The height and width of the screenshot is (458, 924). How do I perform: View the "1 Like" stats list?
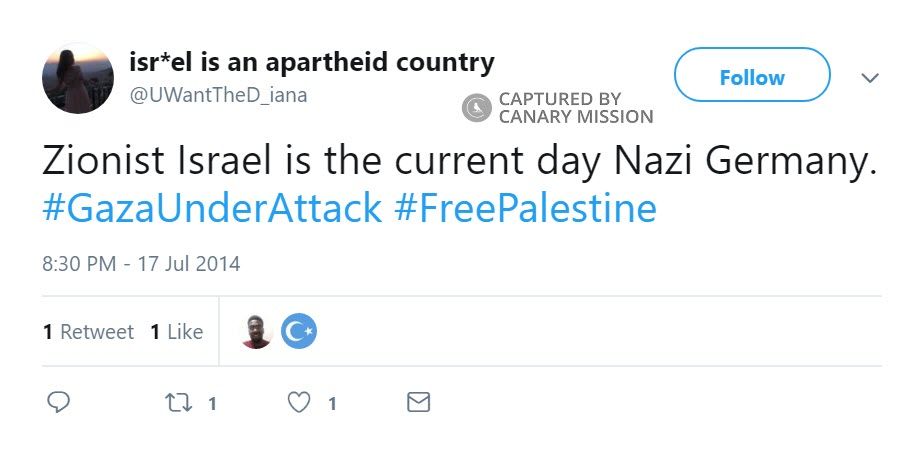pyautogui.click(x=176, y=332)
